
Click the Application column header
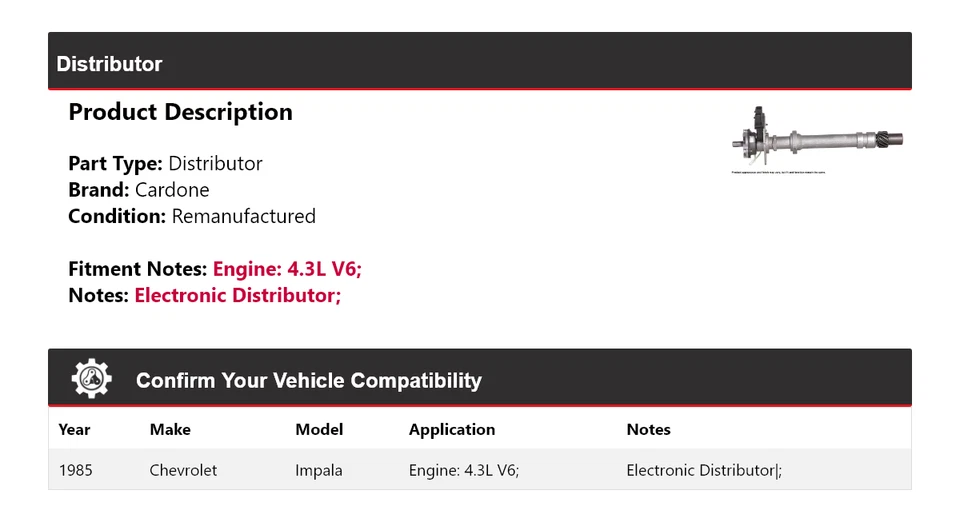(x=451, y=429)
